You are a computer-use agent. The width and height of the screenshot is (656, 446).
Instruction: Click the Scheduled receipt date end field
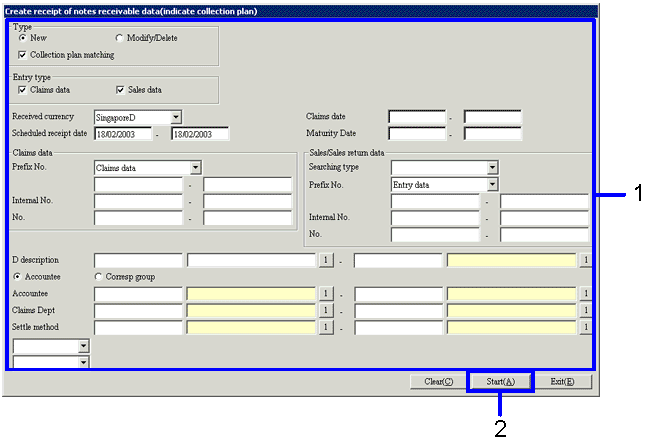click(200, 134)
